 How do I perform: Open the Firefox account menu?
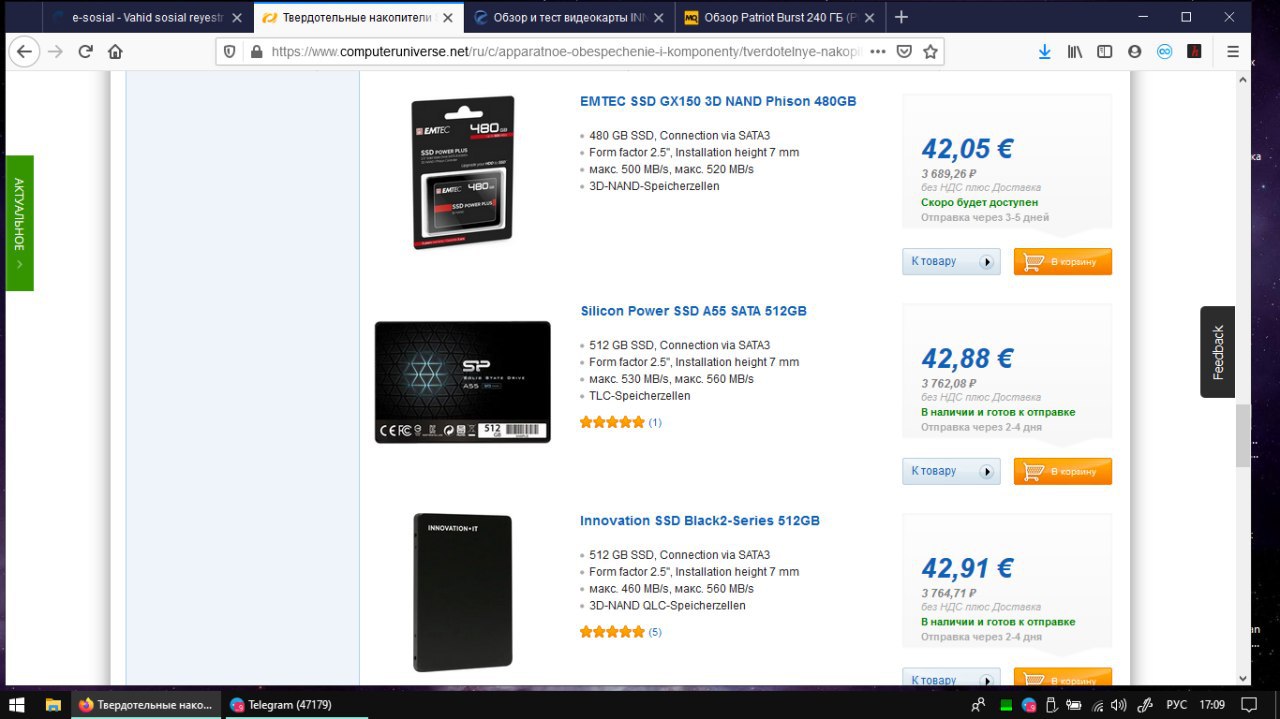click(1134, 52)
